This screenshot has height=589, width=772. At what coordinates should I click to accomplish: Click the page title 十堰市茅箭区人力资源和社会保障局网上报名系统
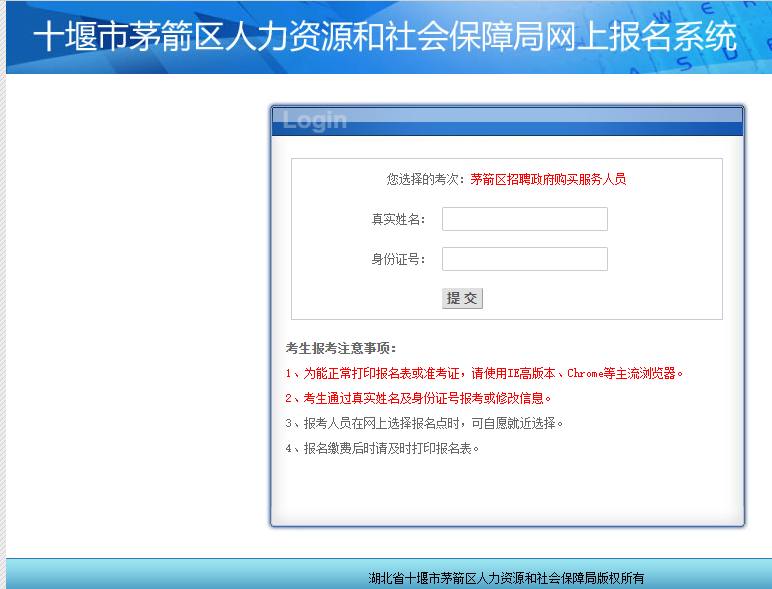[385, 36]
